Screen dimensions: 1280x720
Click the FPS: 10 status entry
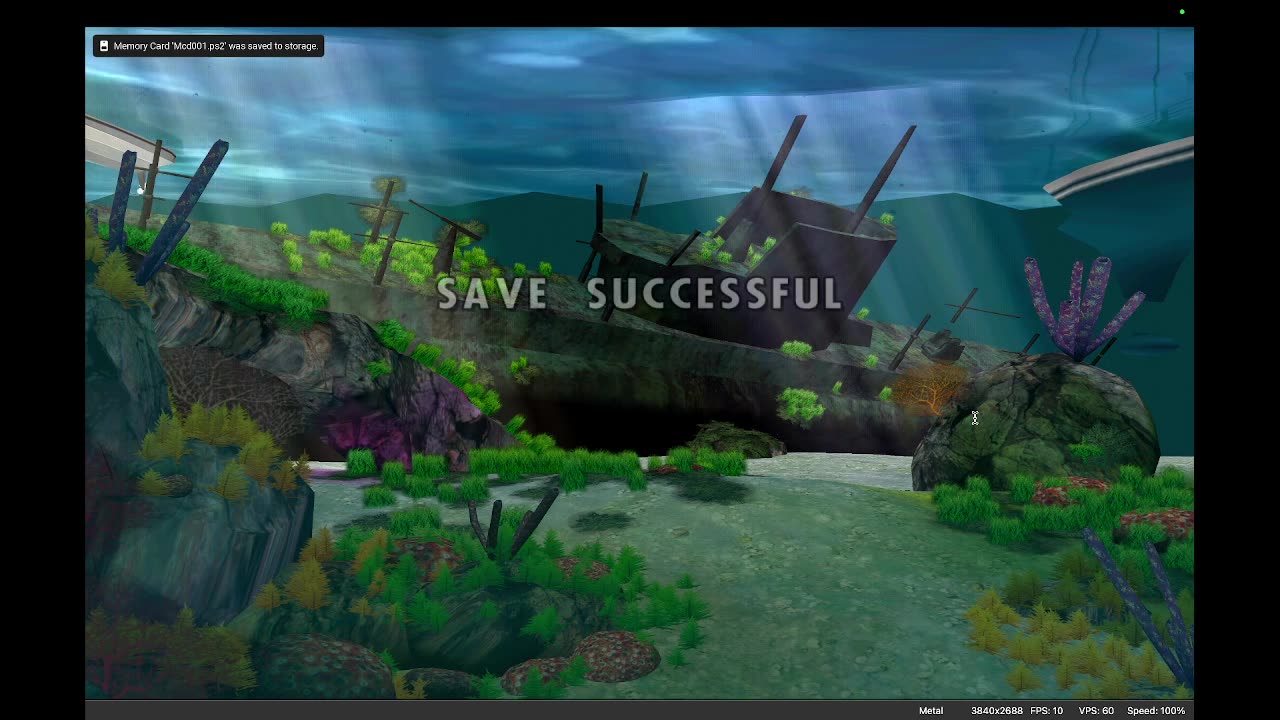tap(1046, 711)
